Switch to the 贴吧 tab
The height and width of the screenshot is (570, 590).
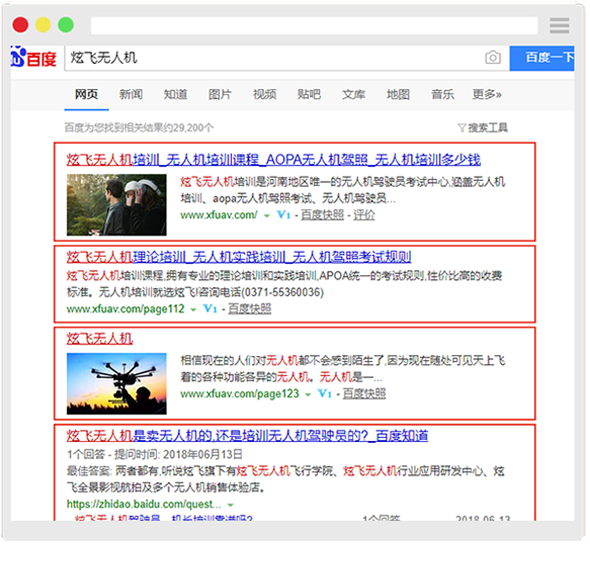point(309,94)
